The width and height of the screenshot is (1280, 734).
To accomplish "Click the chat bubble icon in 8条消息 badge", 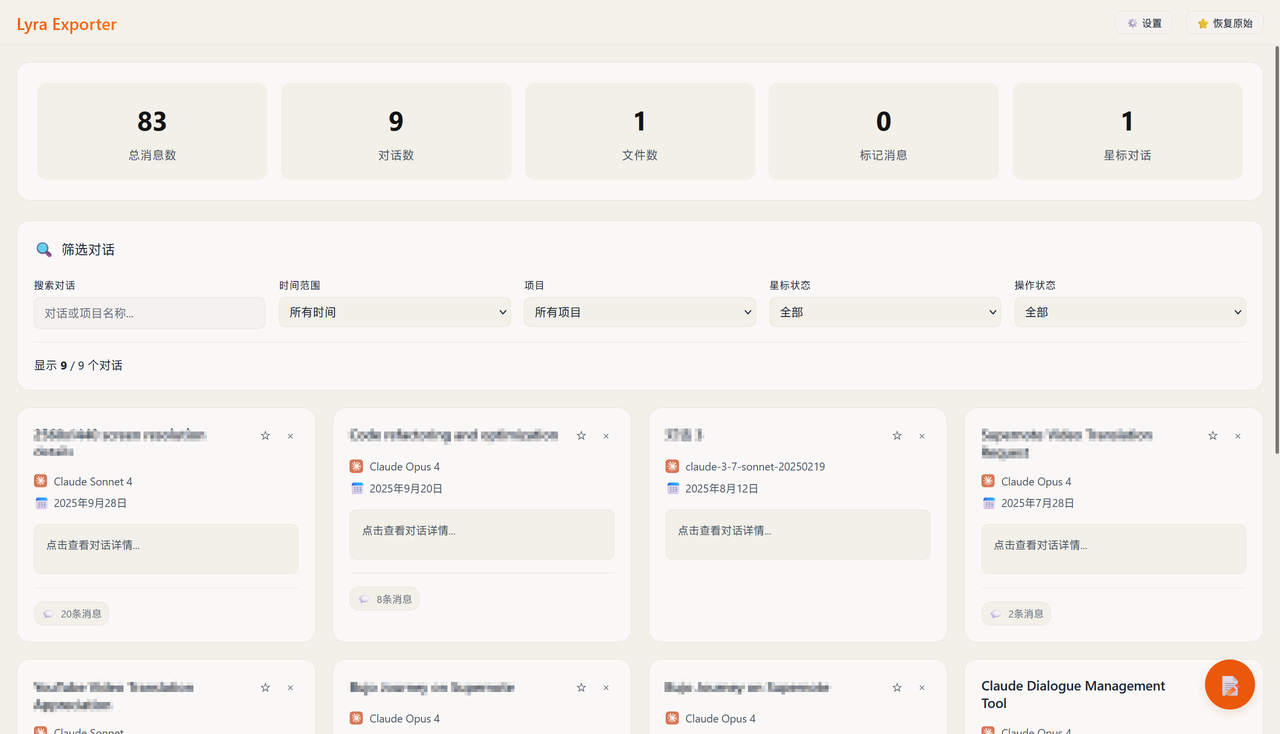I will (364, 599).
